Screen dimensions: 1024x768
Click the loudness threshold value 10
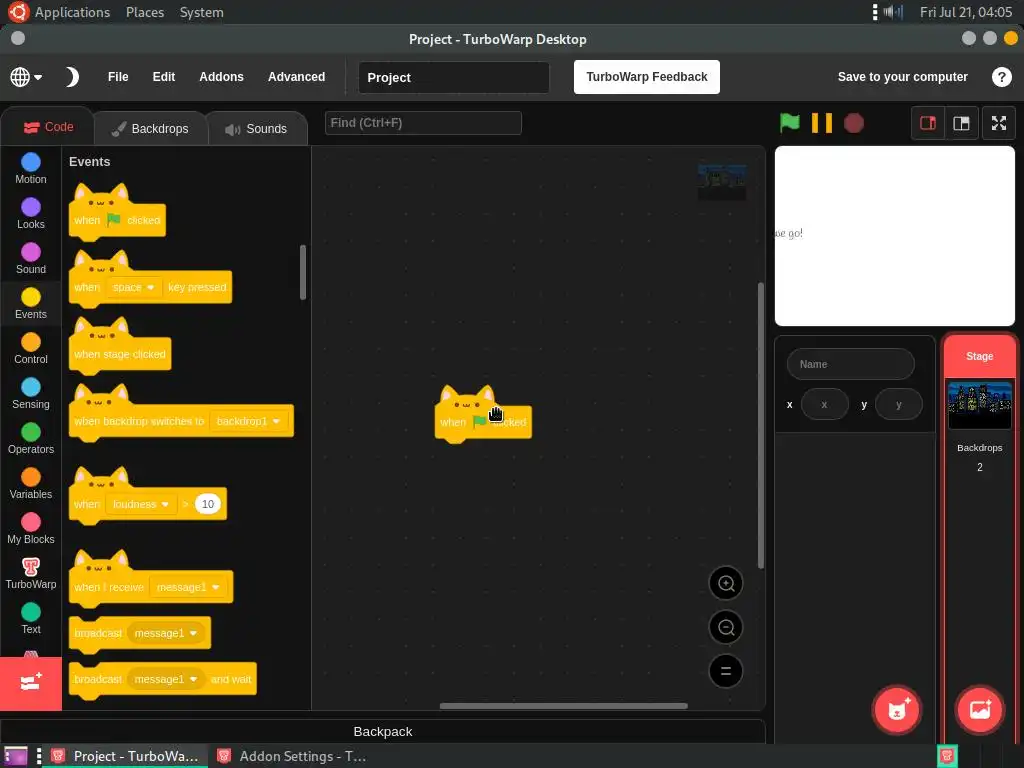[208, 504]
